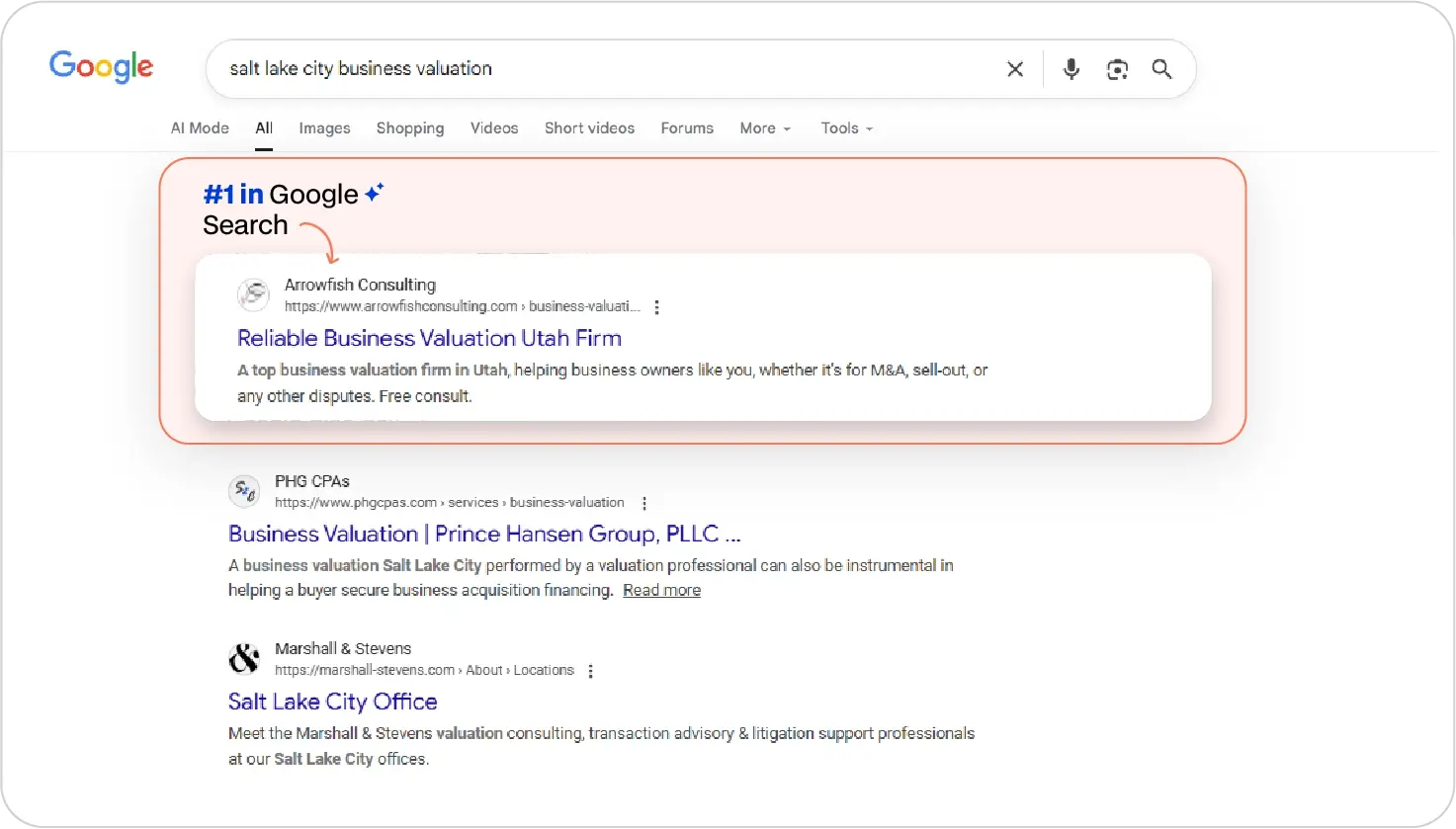Start voice search with microphone icon
This screenshot has width=1456, height=829.
tap(1071, 69)
